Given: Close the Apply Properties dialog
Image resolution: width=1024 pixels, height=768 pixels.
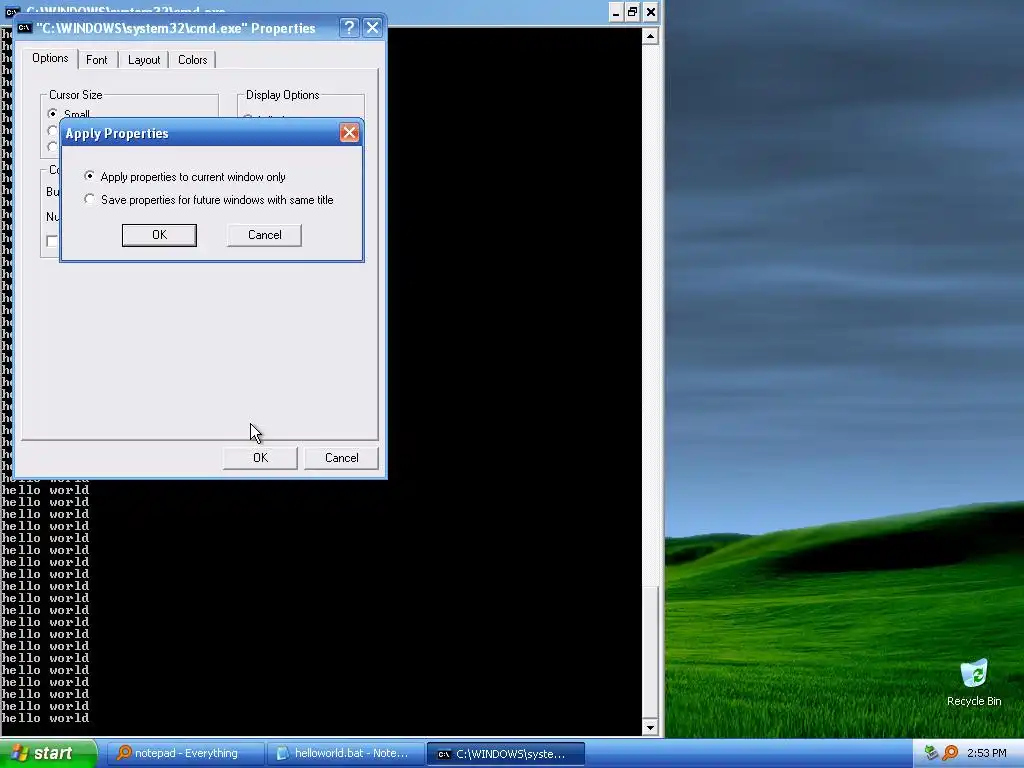Looking at the screenshot, I should point(349,133).
